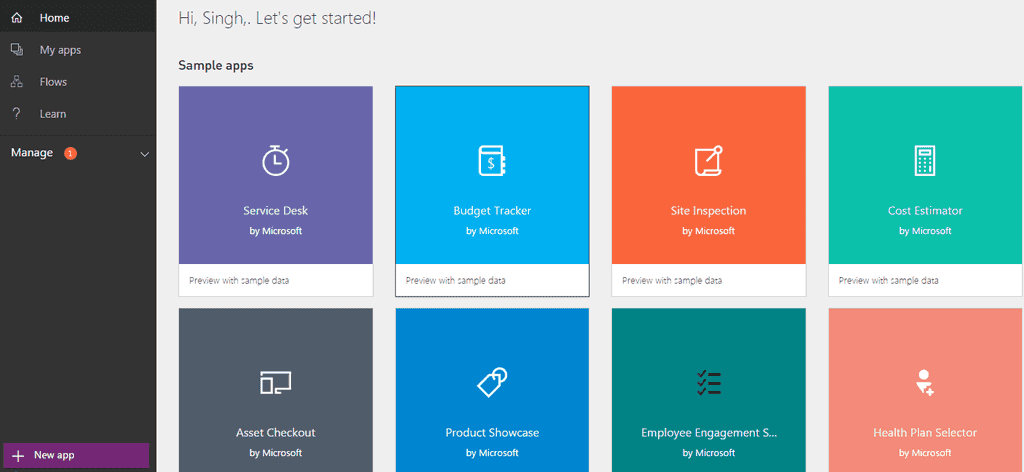Preview Service Desk with sample data

(x=239, y=281)
